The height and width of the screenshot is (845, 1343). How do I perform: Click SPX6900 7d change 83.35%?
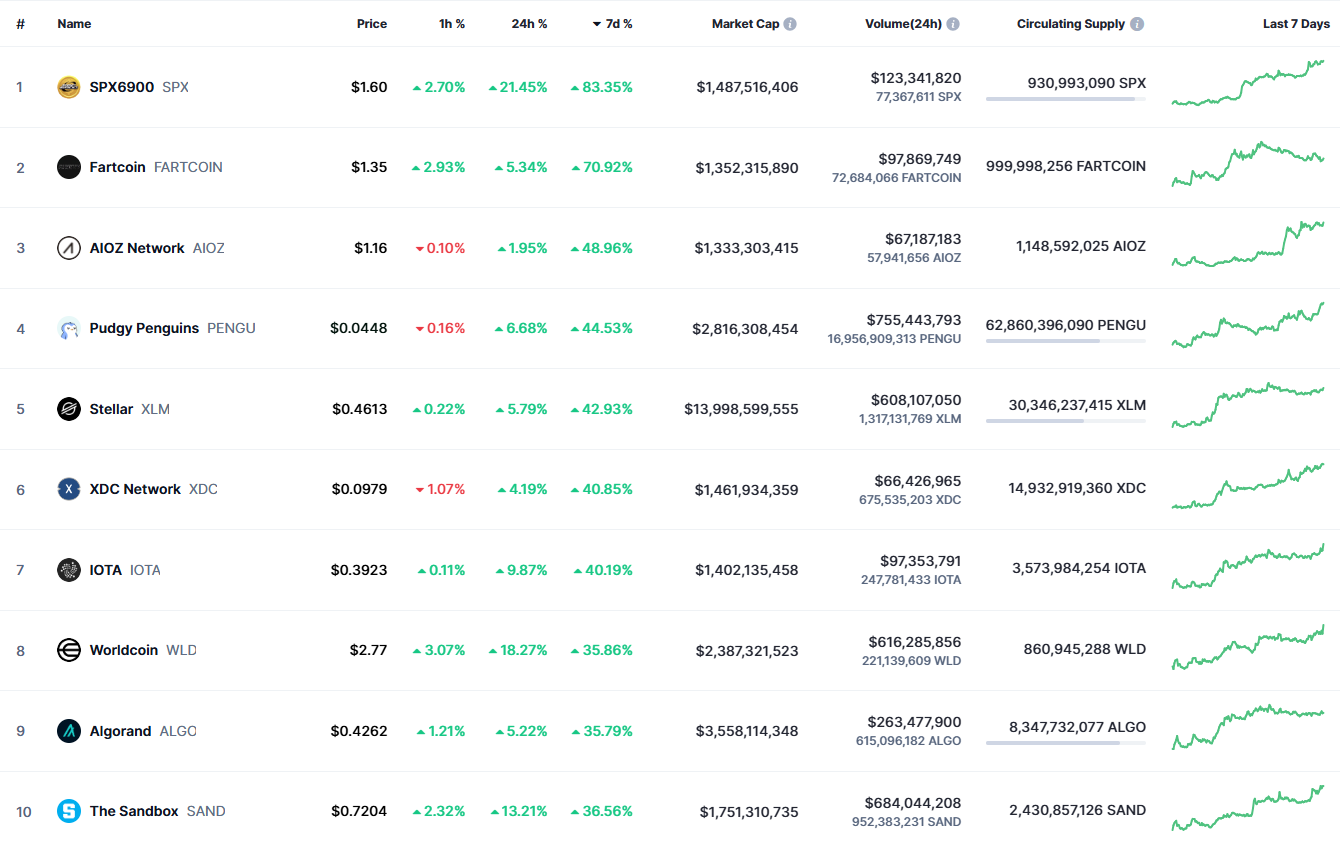[x=601, y=87]
